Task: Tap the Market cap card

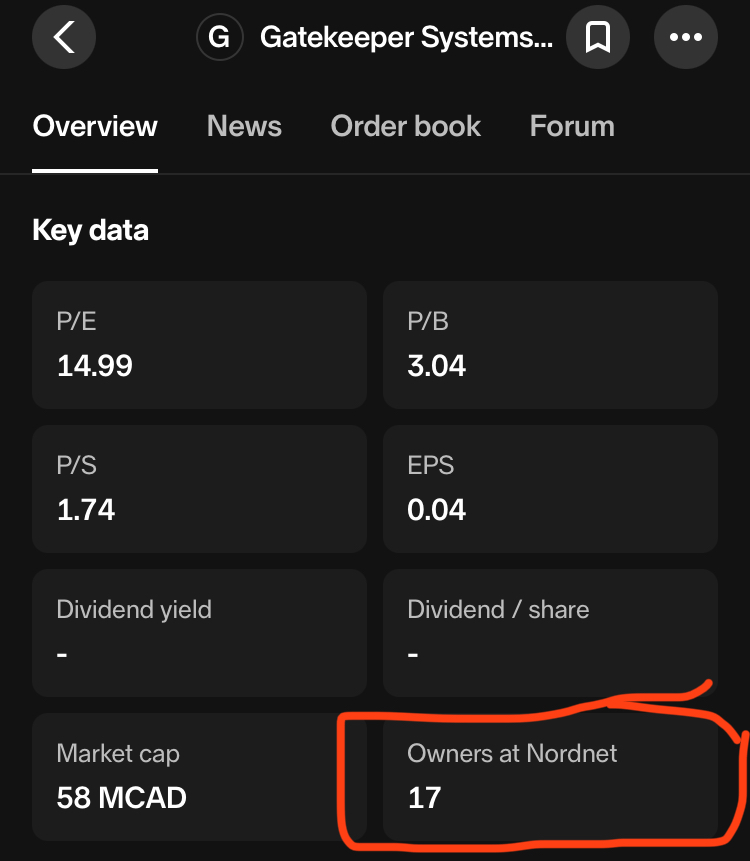Action: point(199,777)
